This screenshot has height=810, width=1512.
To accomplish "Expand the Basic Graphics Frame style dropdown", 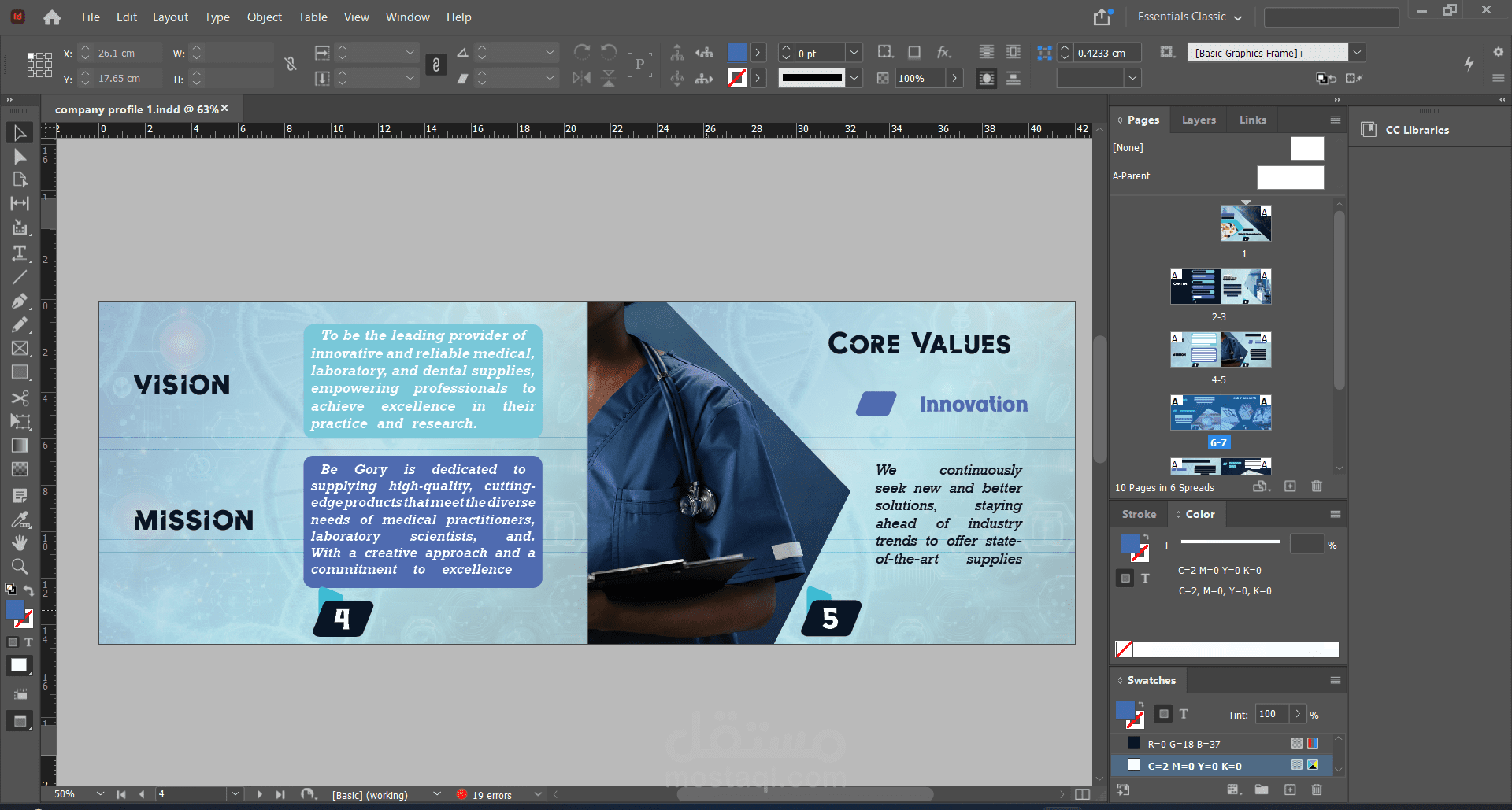I will [1358, 53].
